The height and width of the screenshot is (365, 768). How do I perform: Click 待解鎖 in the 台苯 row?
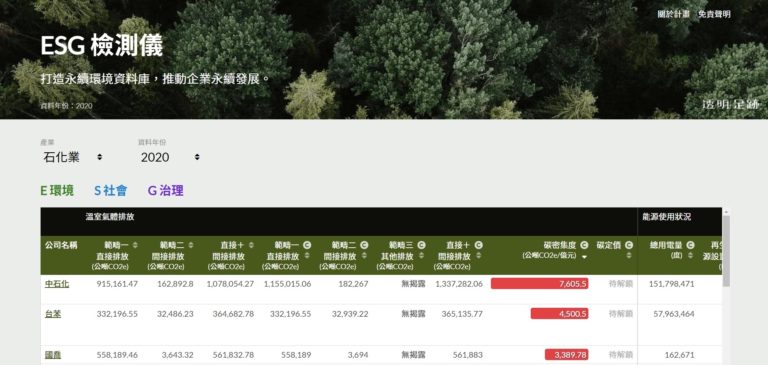click(621, 314)
